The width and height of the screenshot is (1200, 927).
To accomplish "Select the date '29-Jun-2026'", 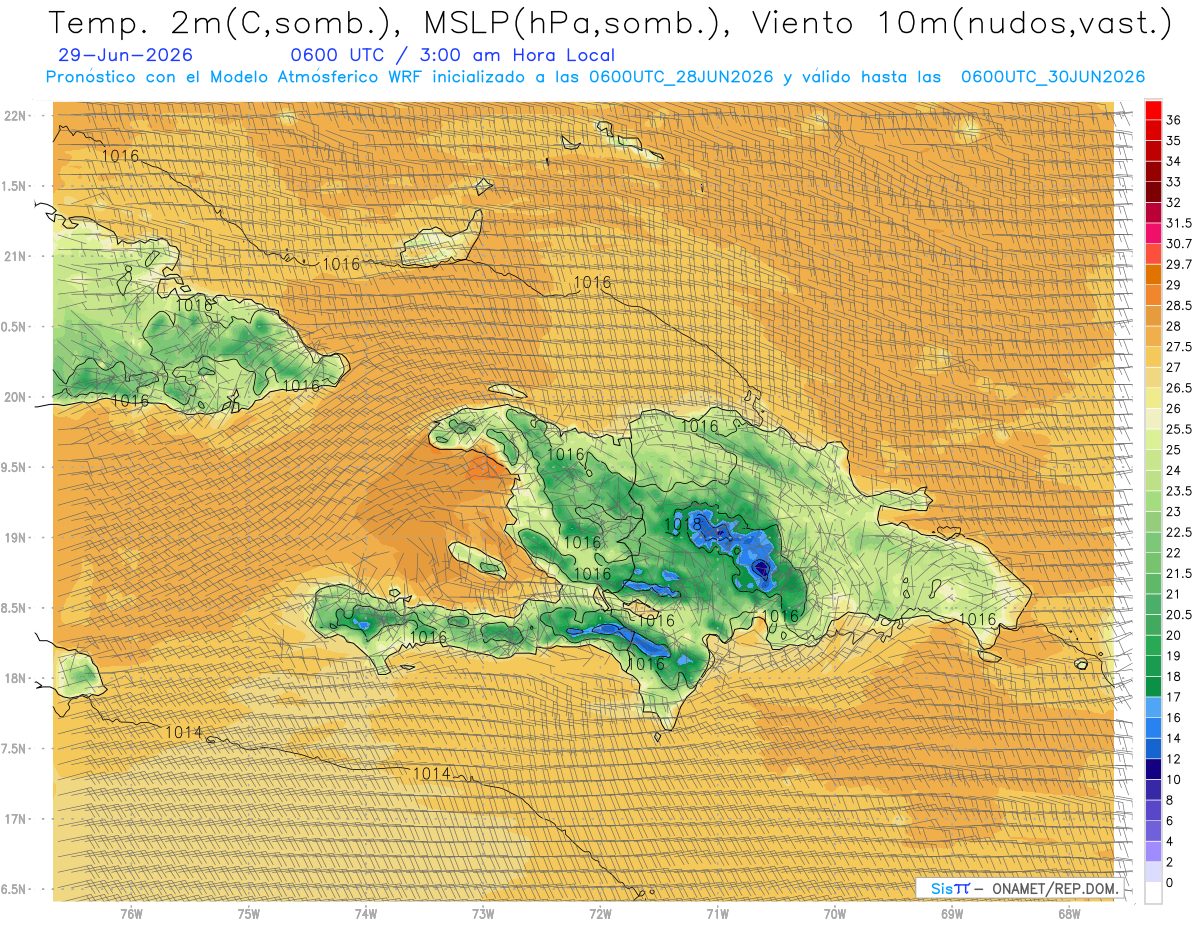I will tap(126, 56).
